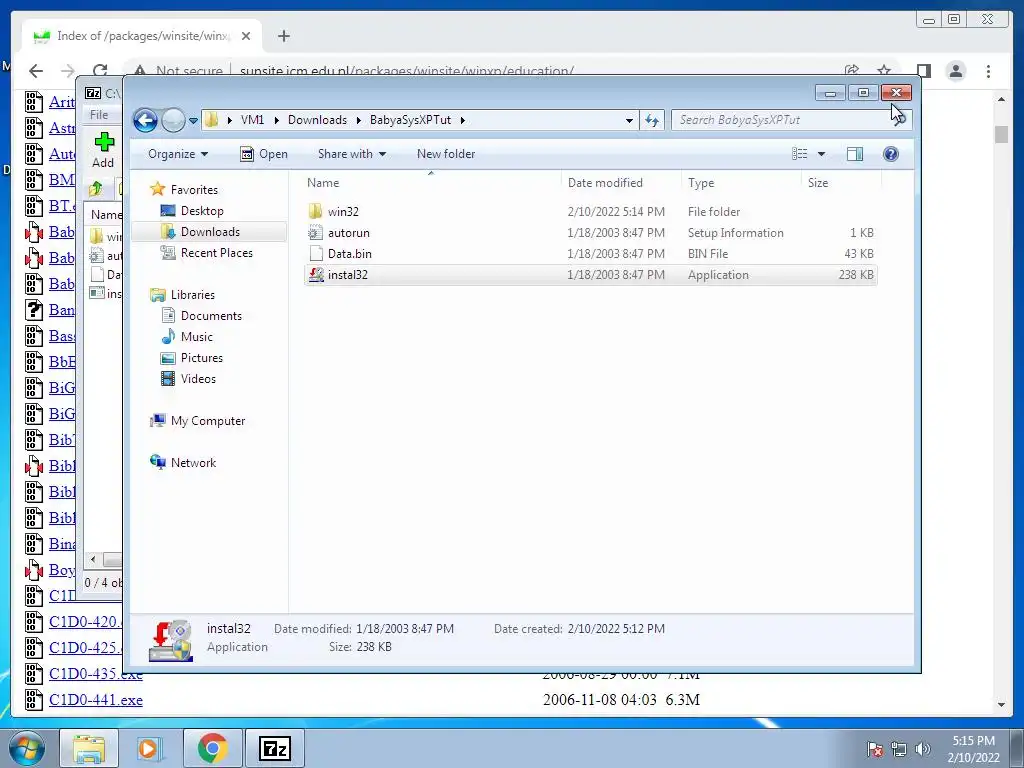Close the Index of /packages tab
1024x768 pixels.
246,36
